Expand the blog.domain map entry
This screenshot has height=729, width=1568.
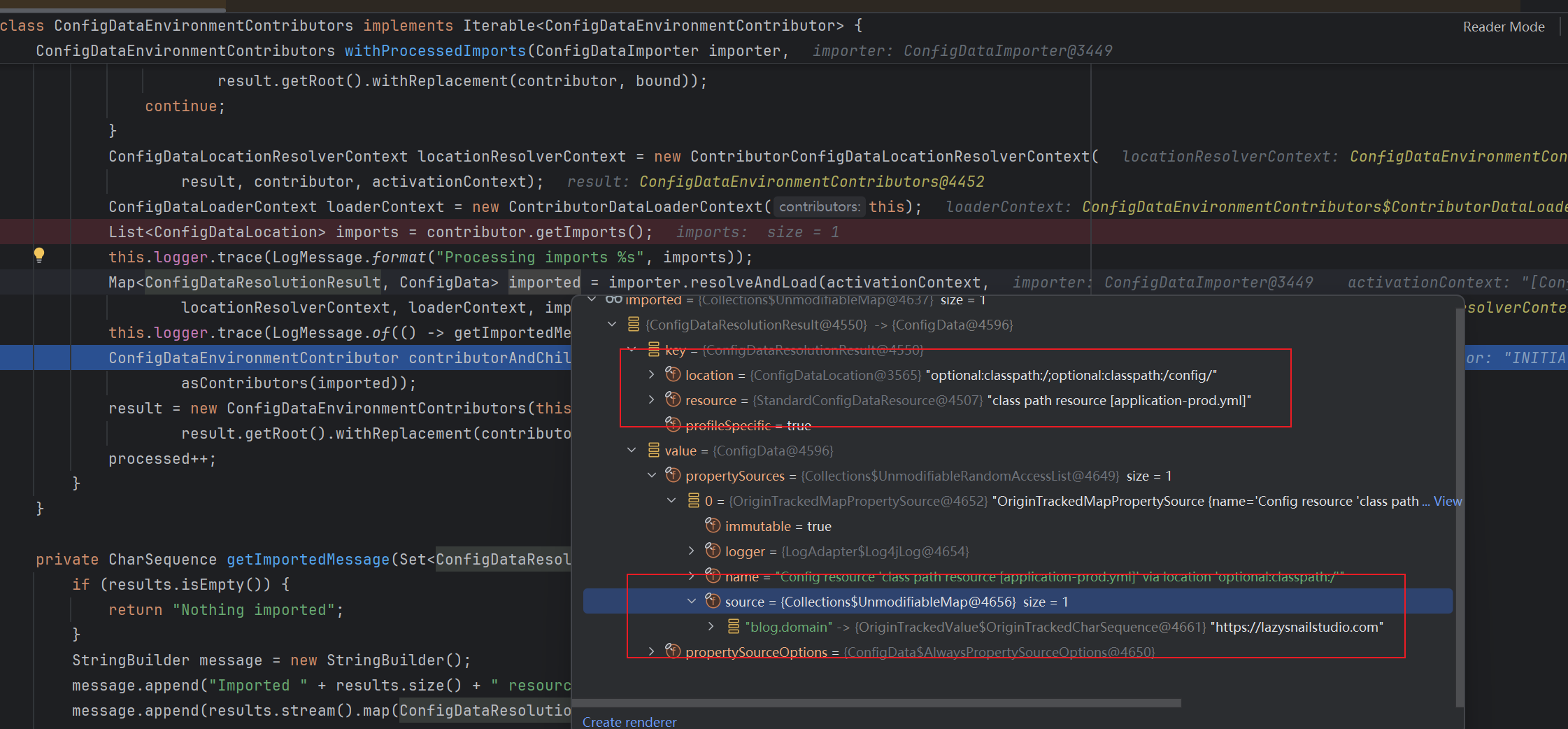pyautogui.click(x=711, y=627)
